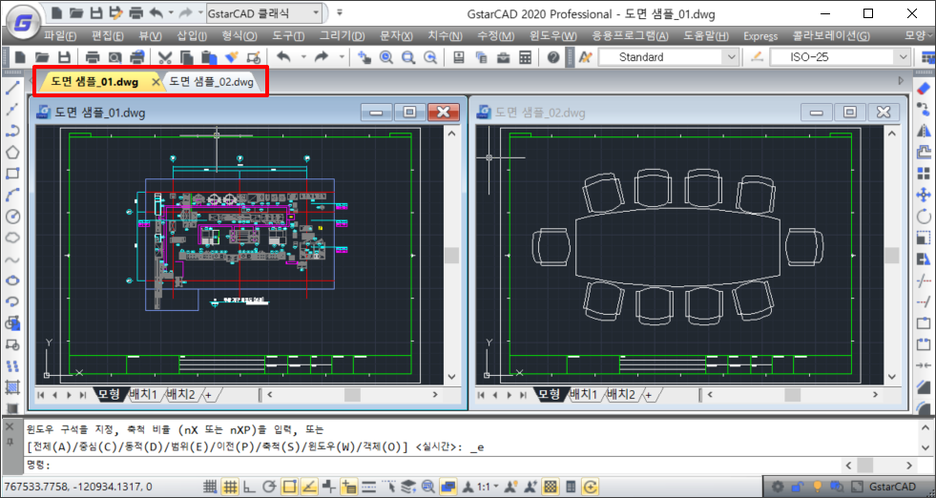Toggle grid display in status bar
This screenshot has height=498, width=936.
point(229,487)
